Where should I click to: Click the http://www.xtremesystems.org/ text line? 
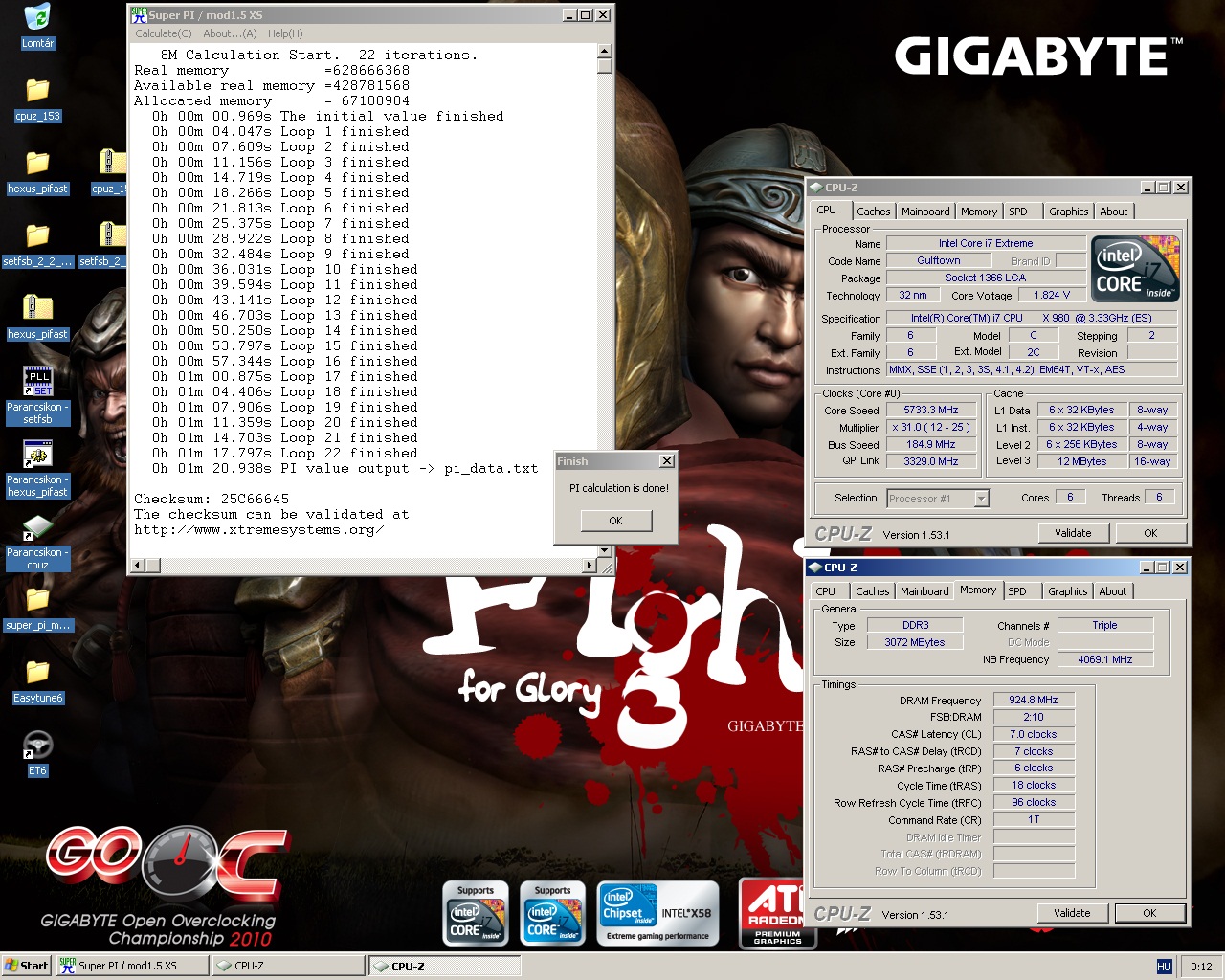click(x=259, y=529)
